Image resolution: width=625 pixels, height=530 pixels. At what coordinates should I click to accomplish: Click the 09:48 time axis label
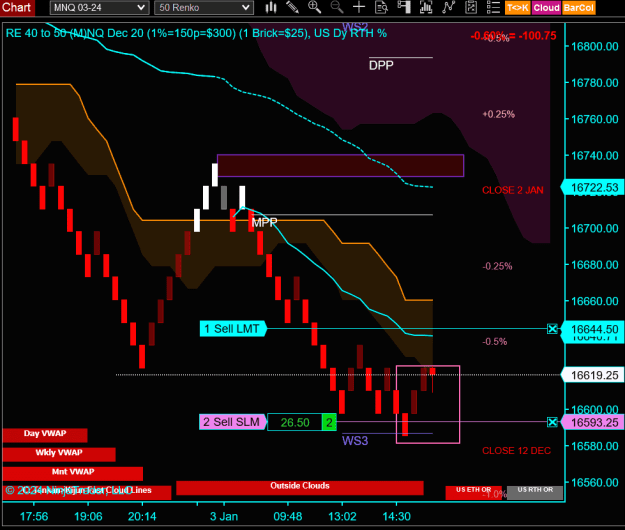[287, 516]
